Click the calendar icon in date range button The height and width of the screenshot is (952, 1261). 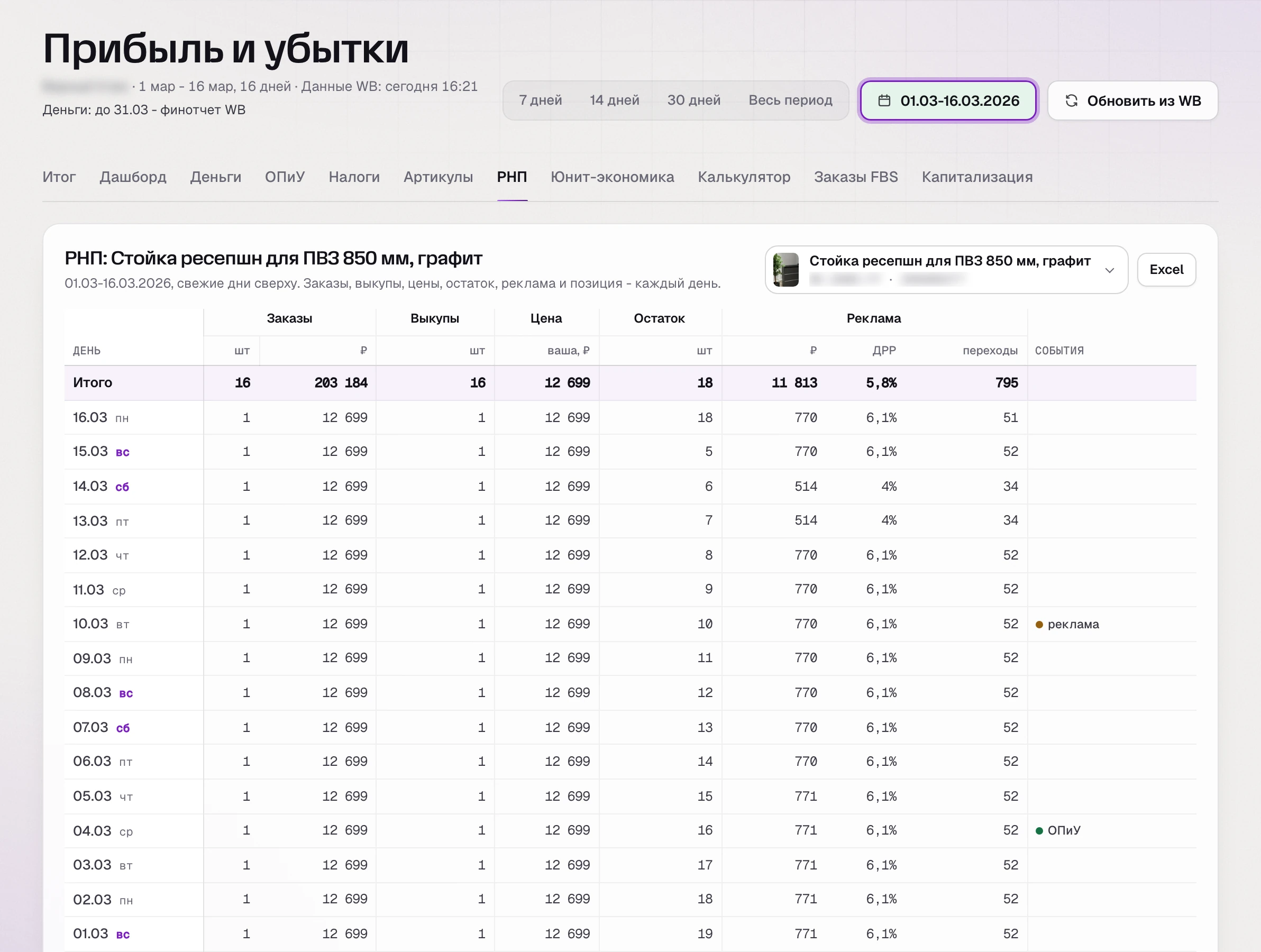(884, 101)
